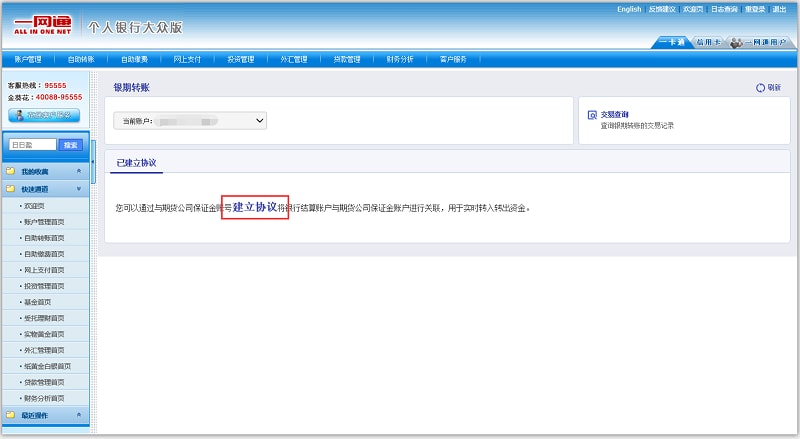Click the 一网通 logo
This screenshot has width=800, height=439.
42,27
